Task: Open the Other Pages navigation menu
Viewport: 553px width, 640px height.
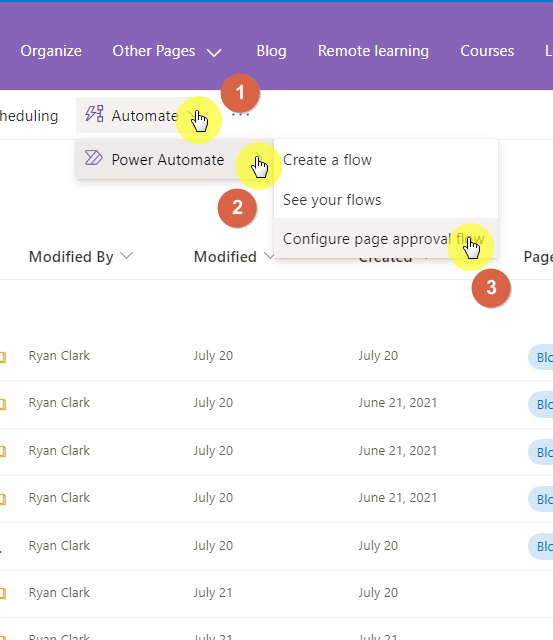Action: coord(154,51)
